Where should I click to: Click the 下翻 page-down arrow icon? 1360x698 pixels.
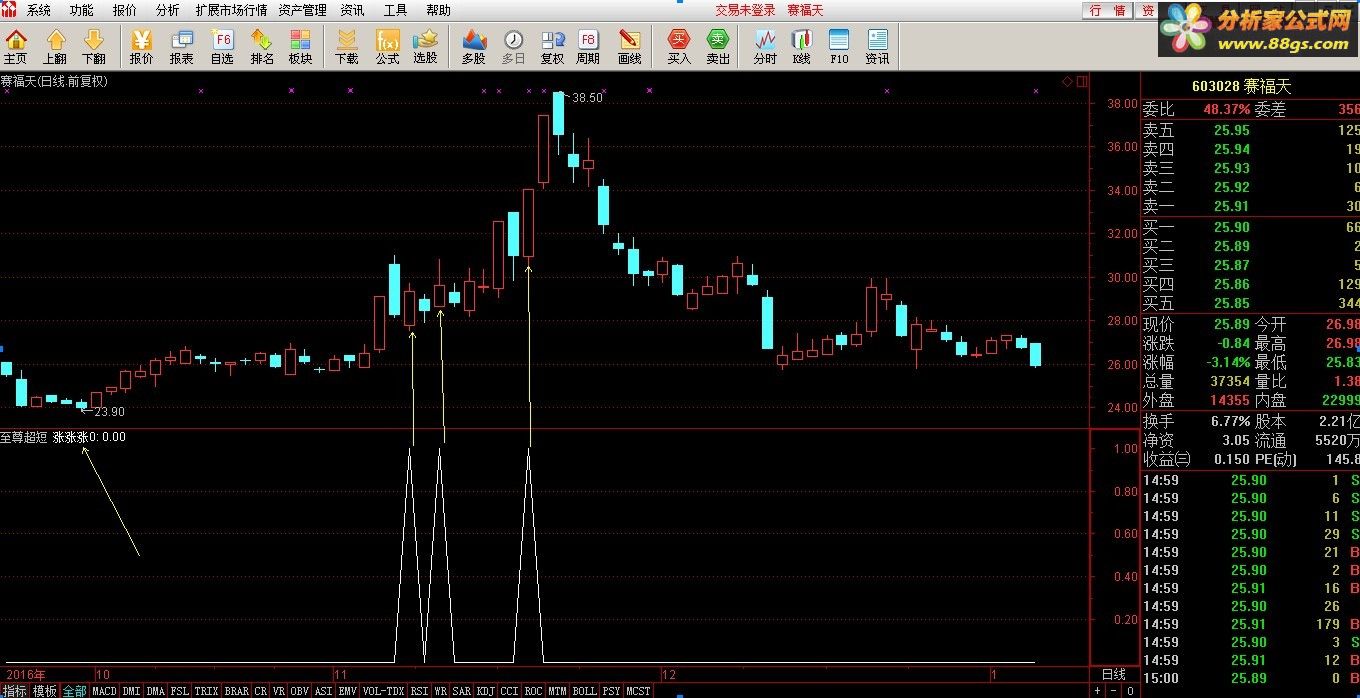point(93,47)
